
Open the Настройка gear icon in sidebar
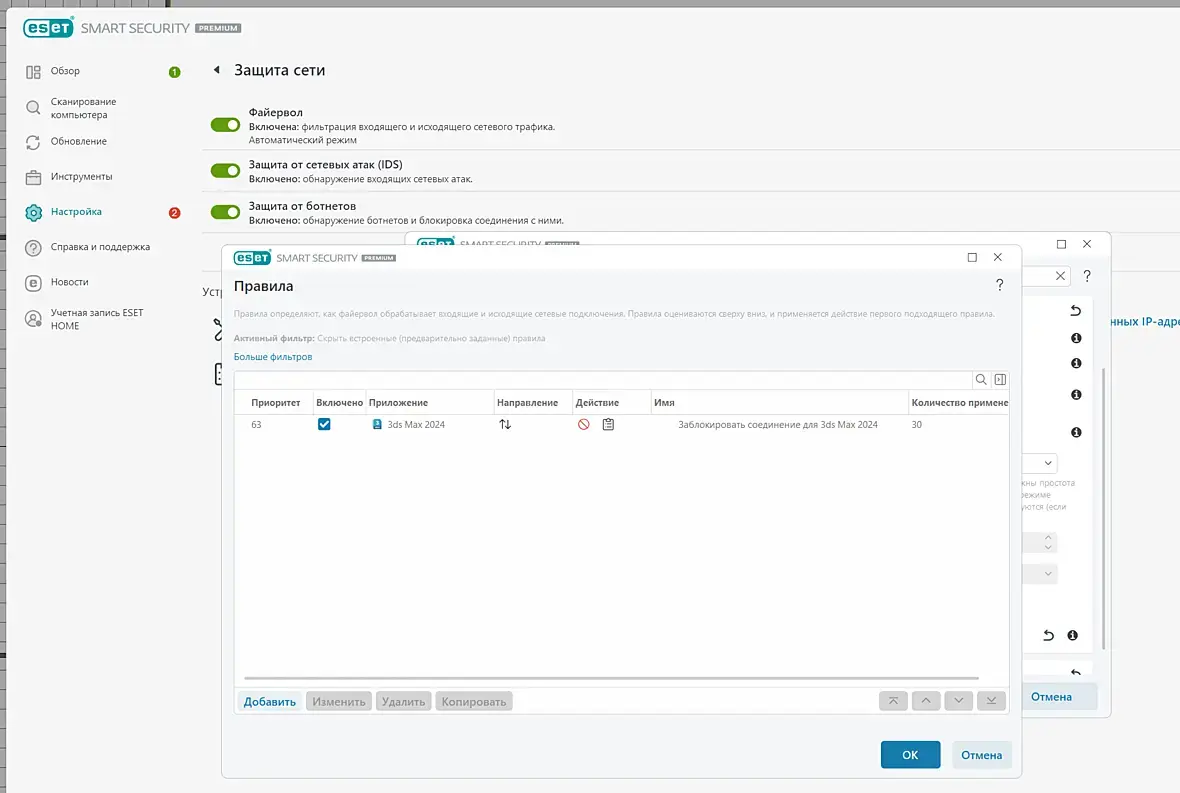click(33, 212)
